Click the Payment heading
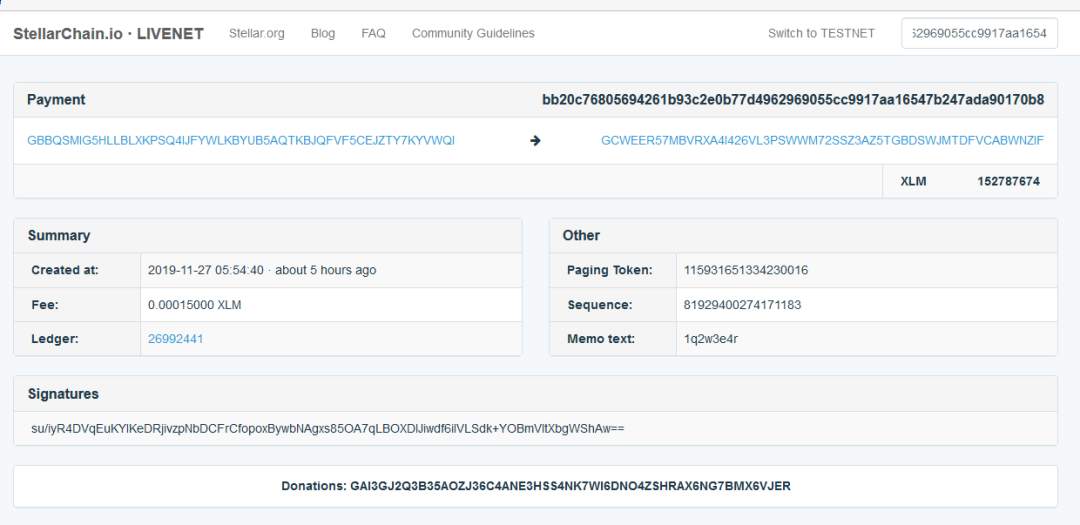Image resolution: width=1080 pixels, height=525 pixels. click(56, 100)
